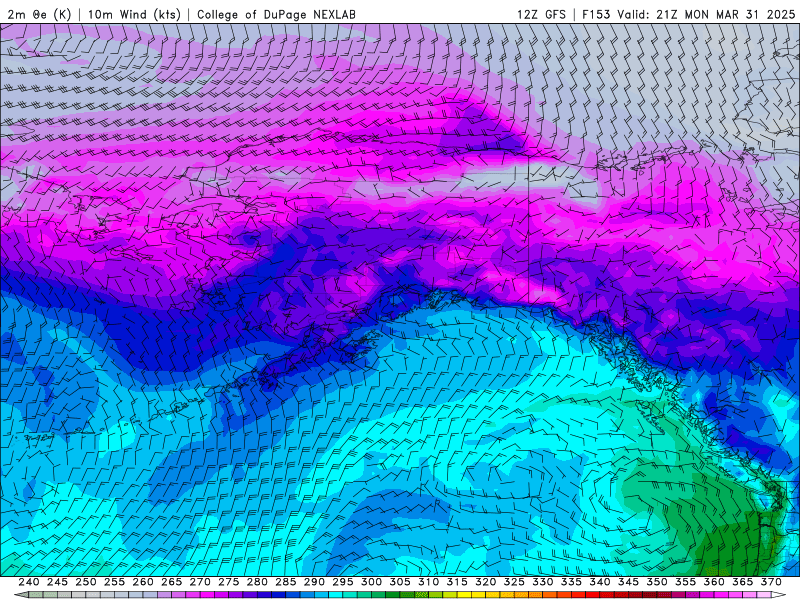Screen dimensions: 800x600
Task: Click the 290 legend number
Action: click(314, 582)
